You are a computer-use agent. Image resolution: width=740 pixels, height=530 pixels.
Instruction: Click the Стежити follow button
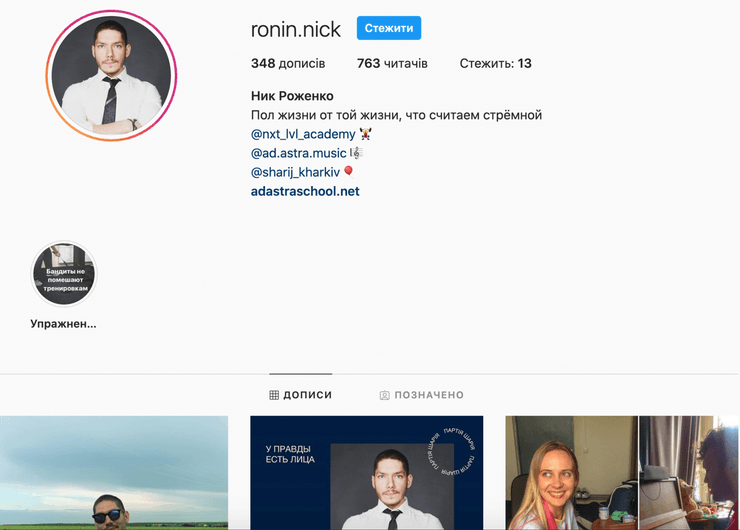[x=389, y=28]
